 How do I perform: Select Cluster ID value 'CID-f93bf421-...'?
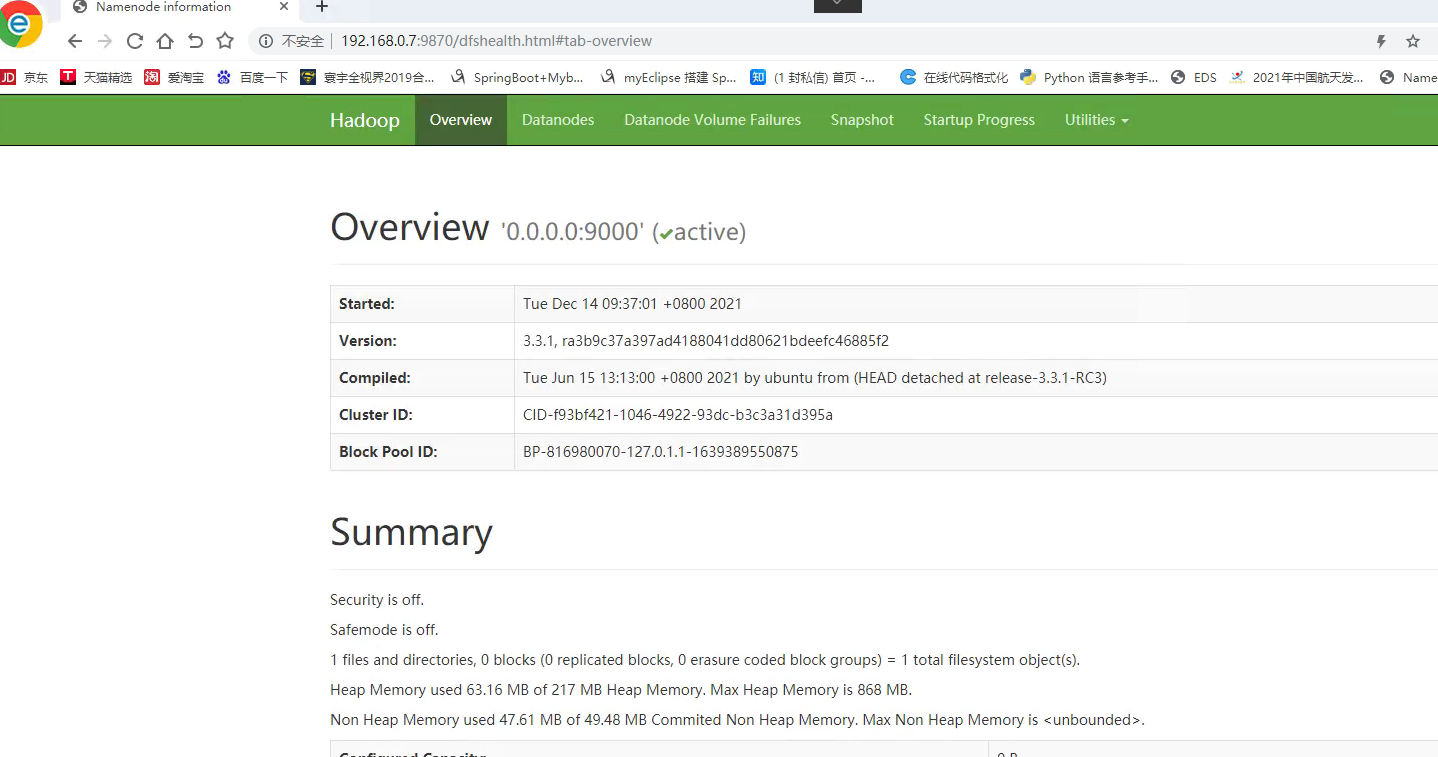point(678,415)
